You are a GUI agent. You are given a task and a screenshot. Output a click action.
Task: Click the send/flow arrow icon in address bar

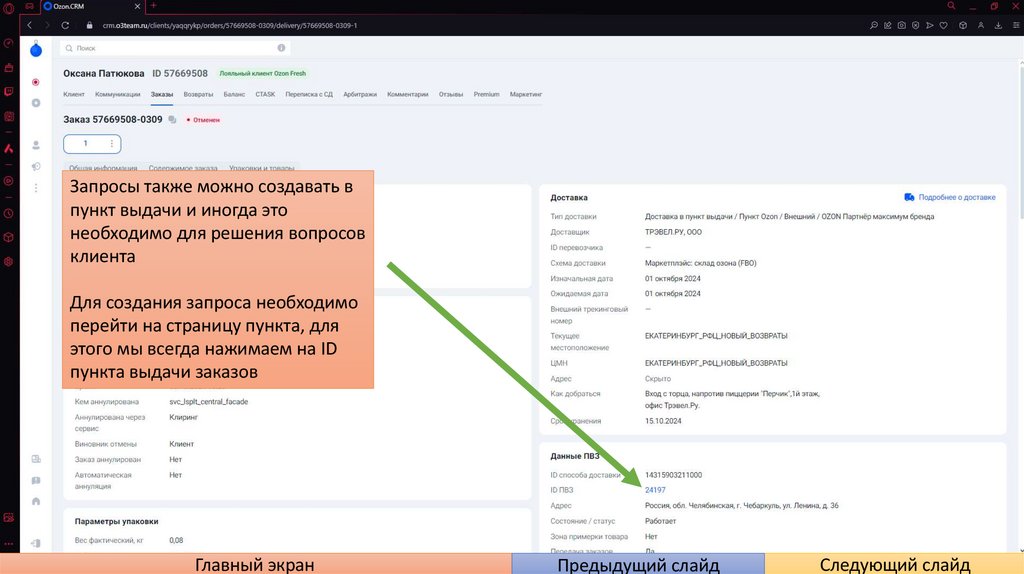[x=930, y=25]
